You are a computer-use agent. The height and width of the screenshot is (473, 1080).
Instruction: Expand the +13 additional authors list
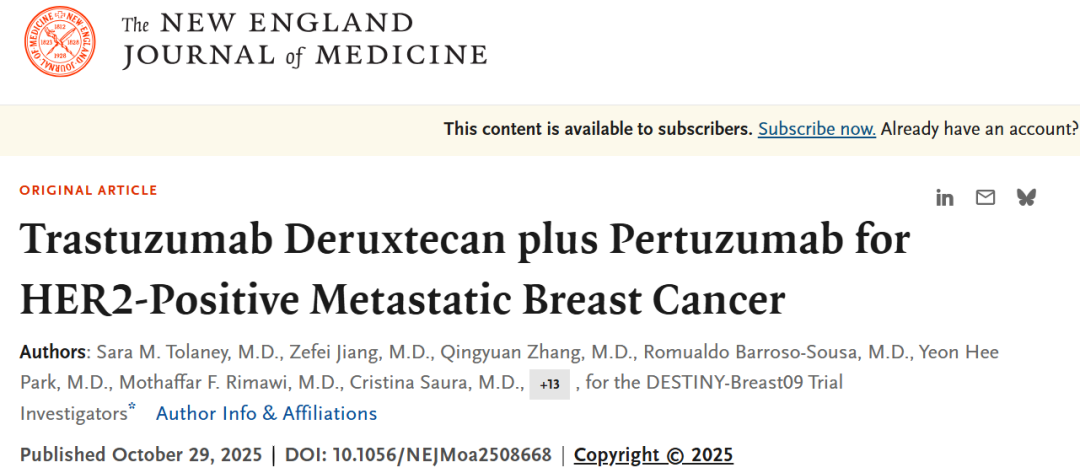click(549, 384)
